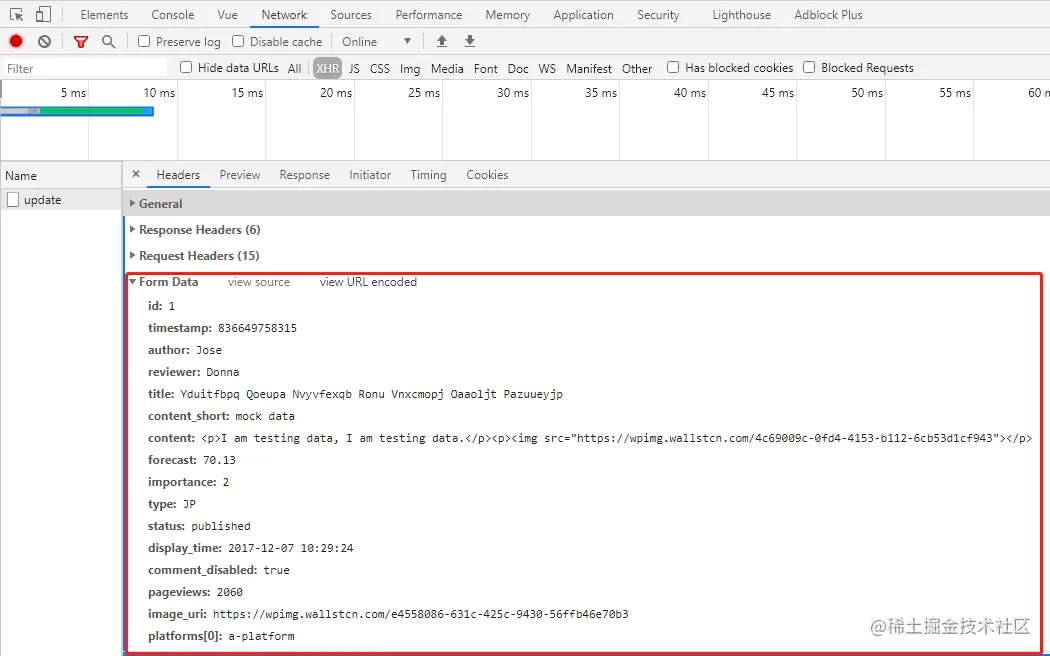The height and width of the screenshot is (656, 1050).
Task: Enable the Disable cache checkbox
Action: point(238,42)
